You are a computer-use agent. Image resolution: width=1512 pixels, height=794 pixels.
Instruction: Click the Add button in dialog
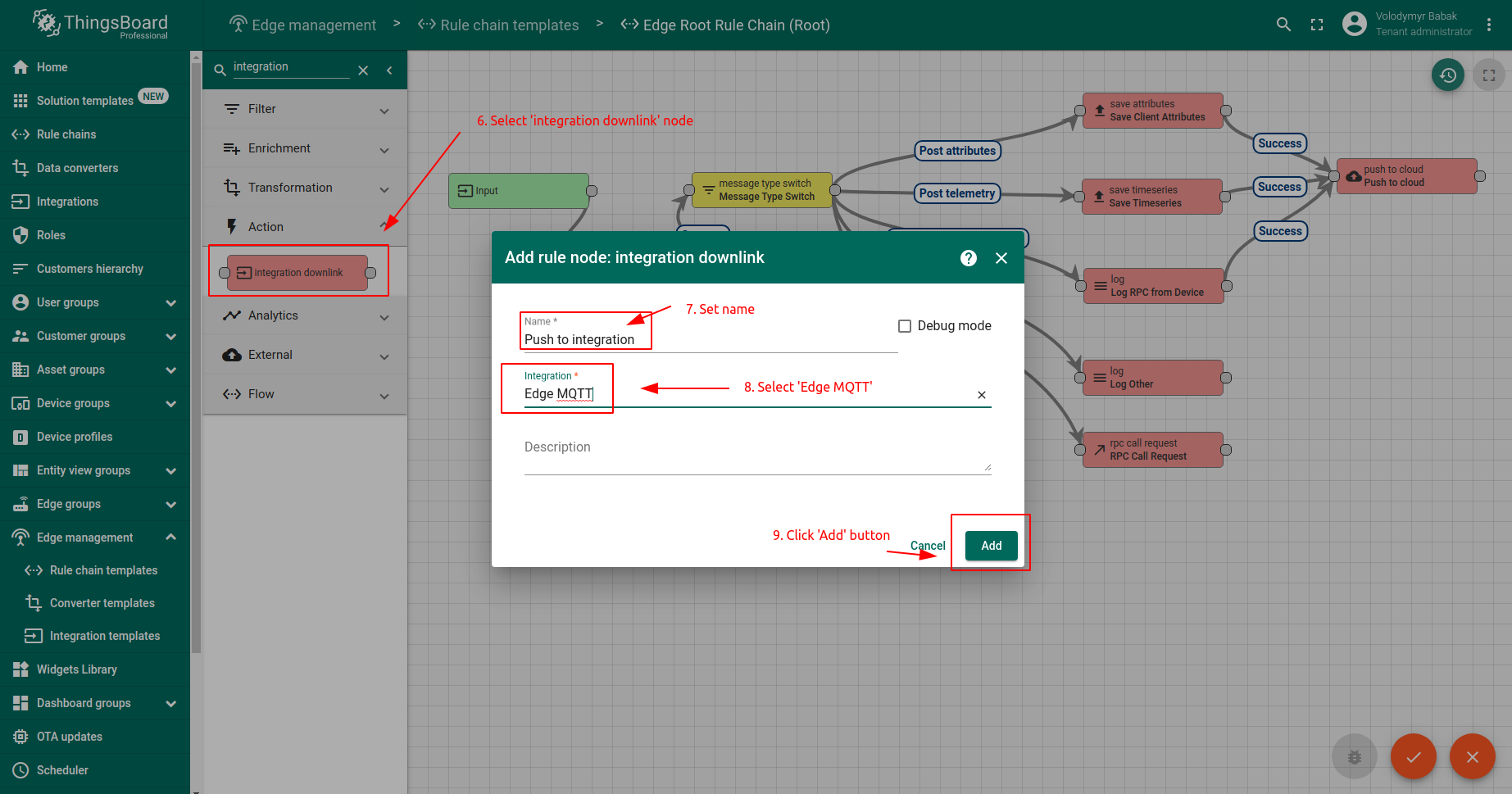click(992, 546)
